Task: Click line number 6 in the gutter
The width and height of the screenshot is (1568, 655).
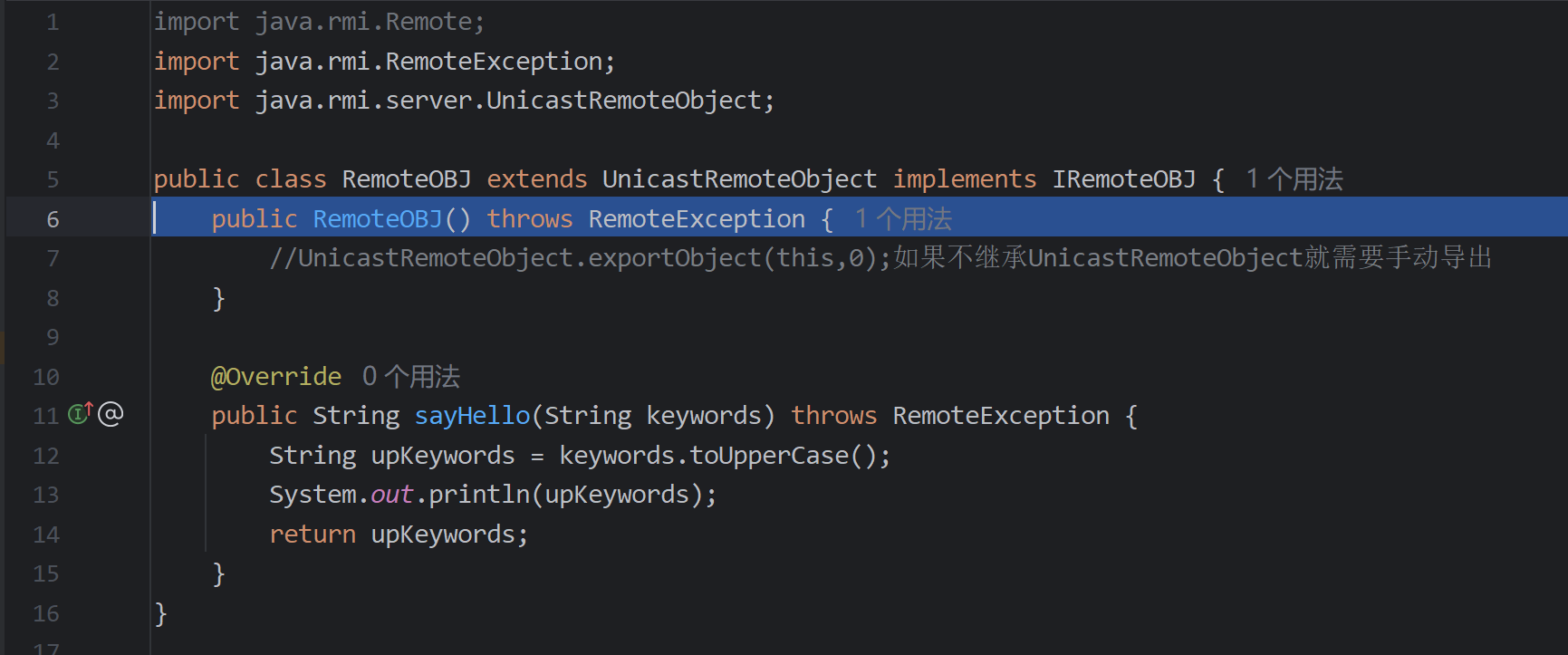Action: pos(53,219)
